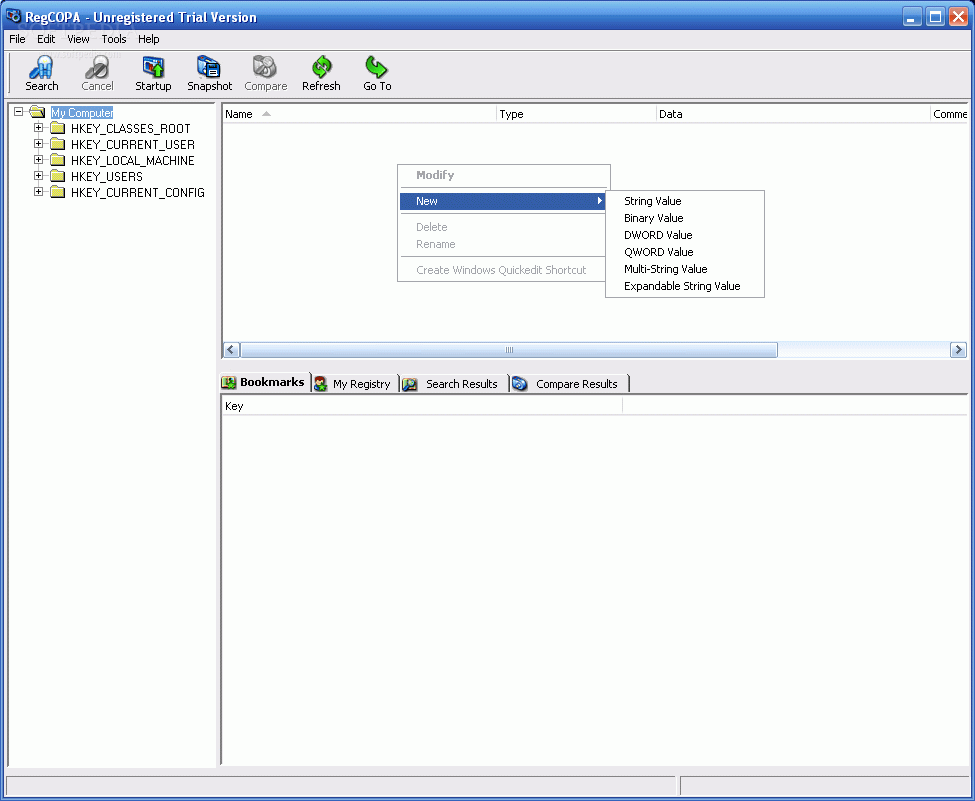Choose New in the context menu
975x801 pixels.
coord(502,201)
